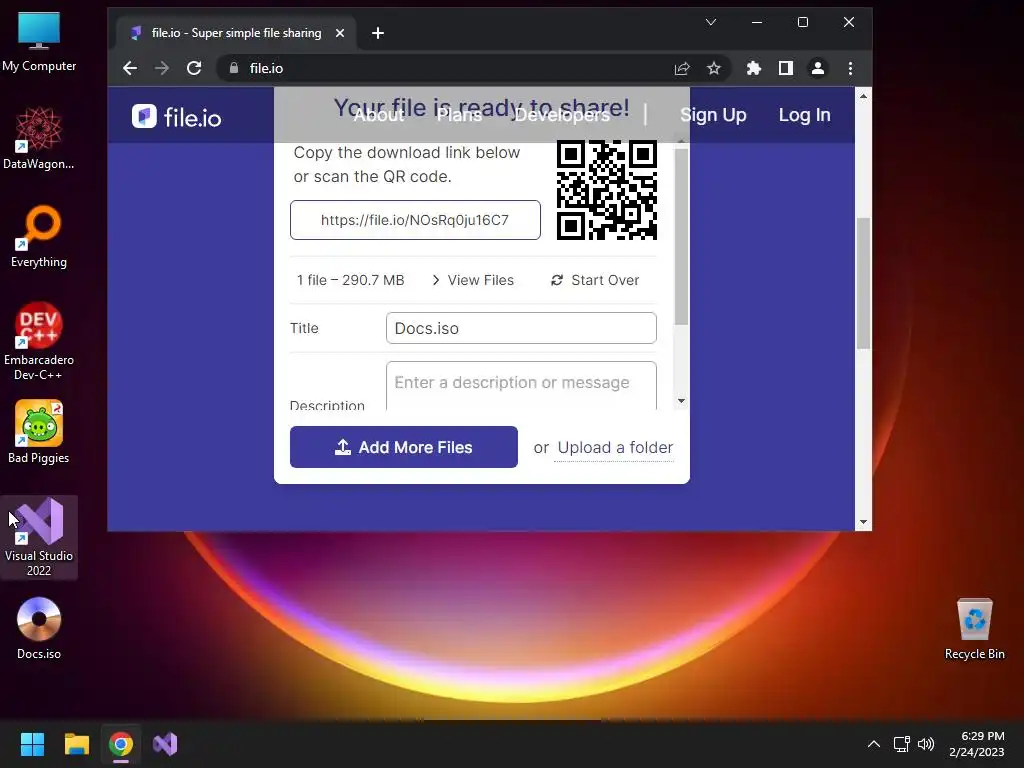Click Chrome icon in taskbar

pyautogui.click(x=121, y=744)
